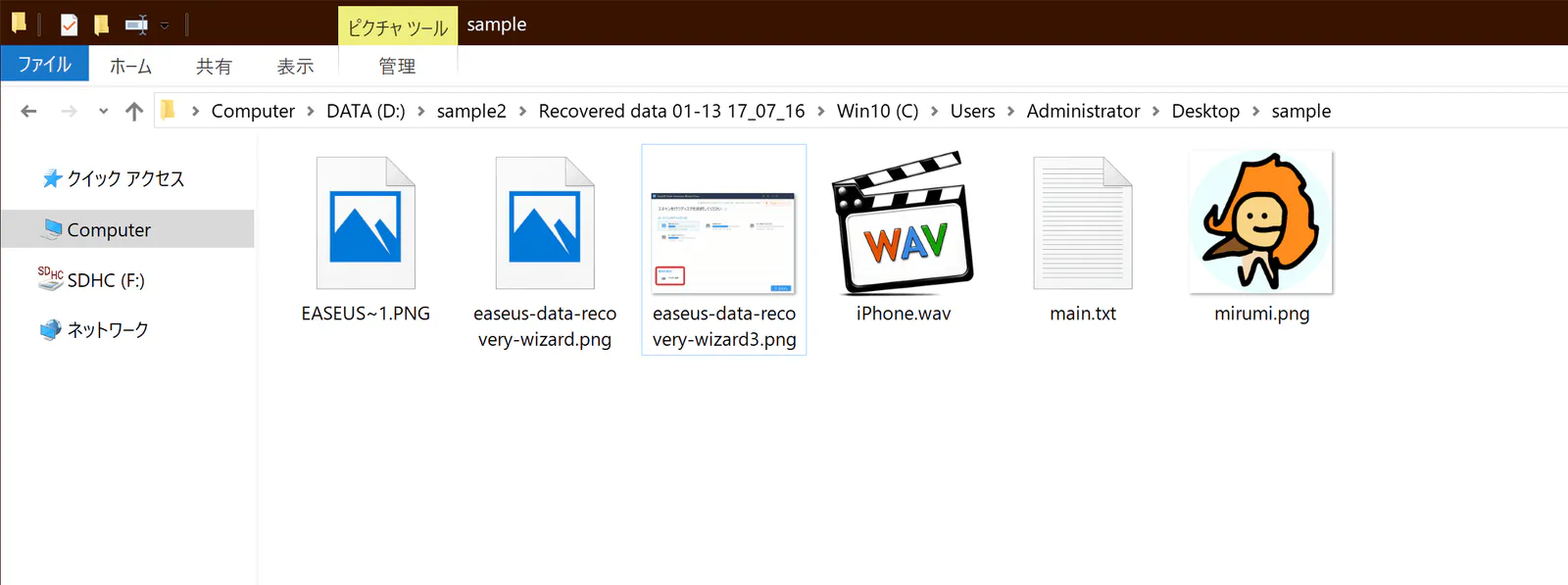This screenshot has height=585, width=1568.
Task: Expand the chevron after Users breadcrumb
Action: click(x=1010, y=112)
